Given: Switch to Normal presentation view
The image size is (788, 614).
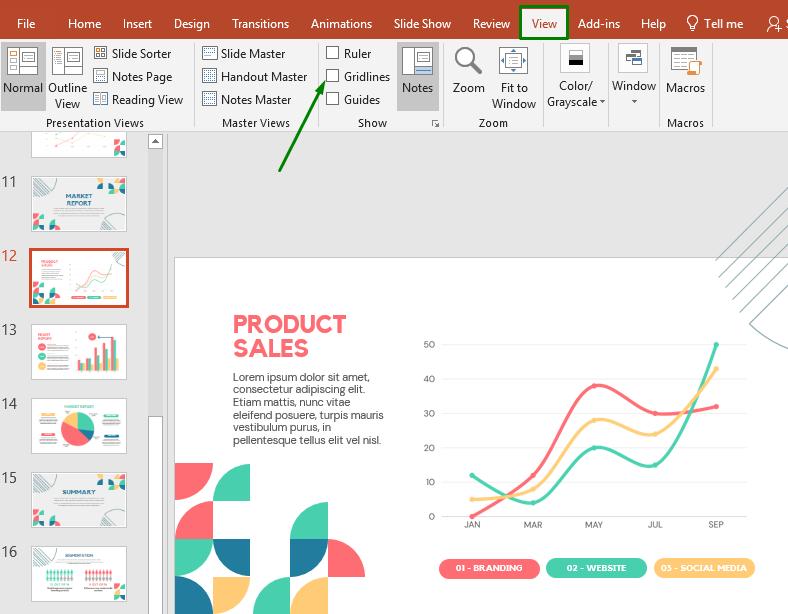Looking at the screenshot, I should [x=23, y=75].
